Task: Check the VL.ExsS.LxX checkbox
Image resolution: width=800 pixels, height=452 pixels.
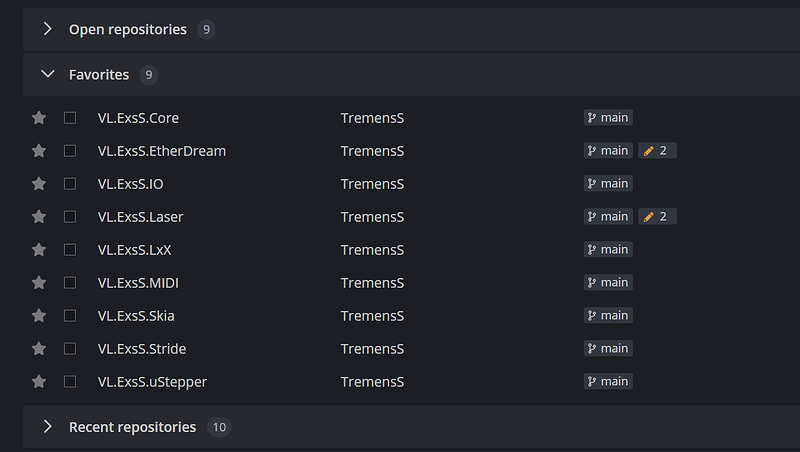Action: [70, 249]
